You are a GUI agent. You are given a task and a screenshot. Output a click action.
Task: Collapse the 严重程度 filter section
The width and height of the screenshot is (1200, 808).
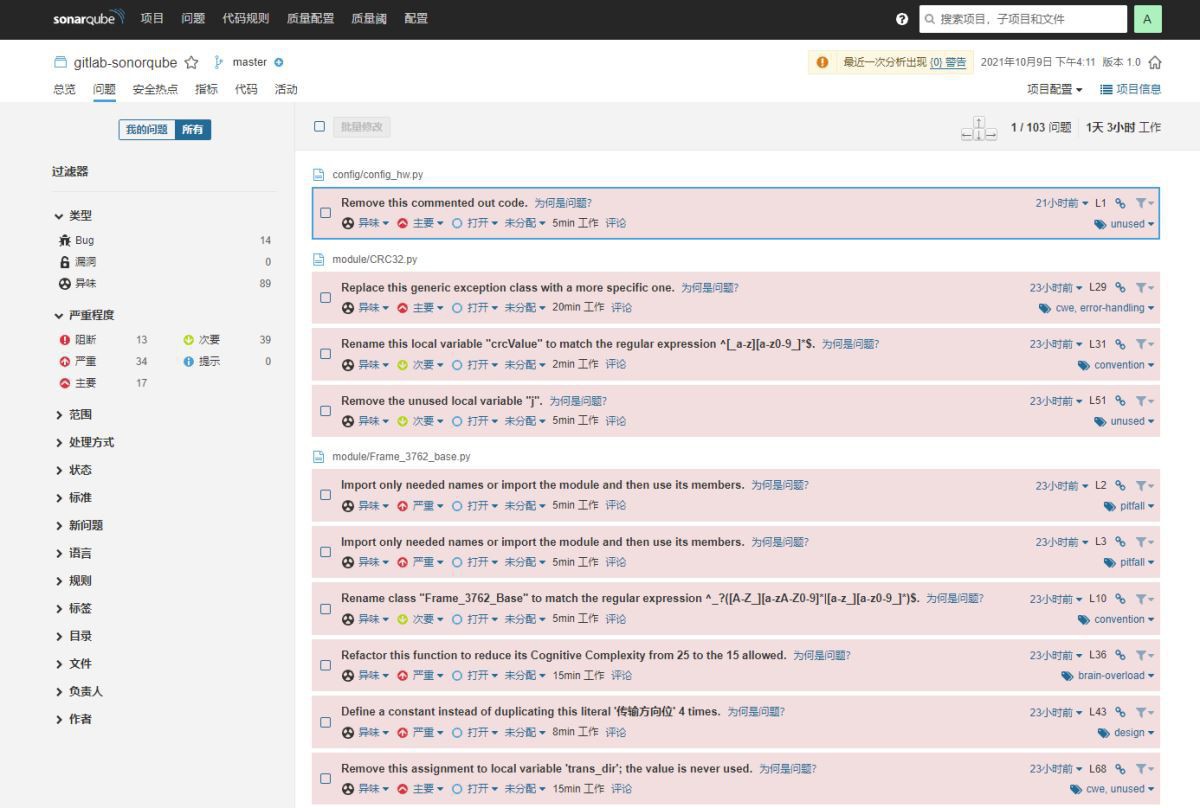point(85,315)
